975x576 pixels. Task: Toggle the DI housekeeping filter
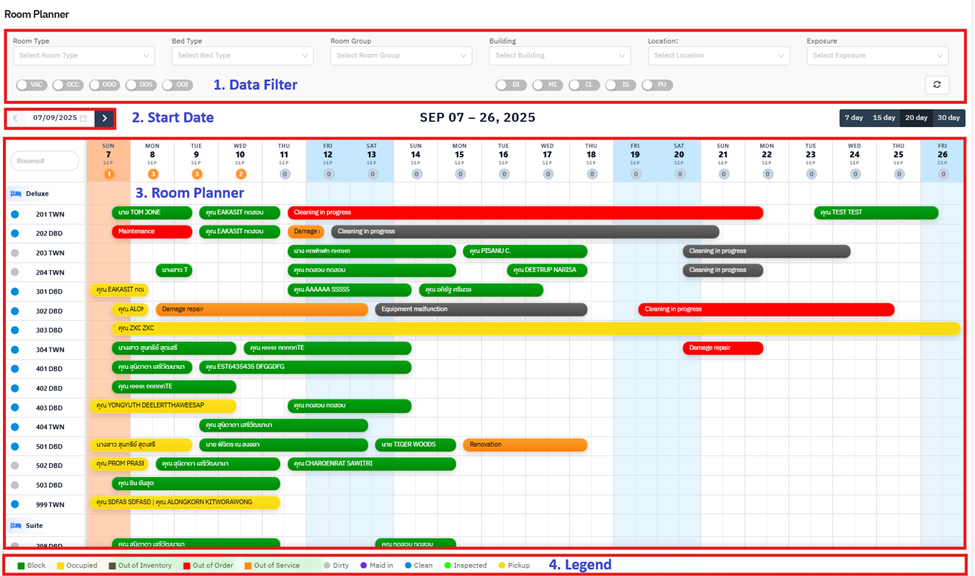click(510, 85)
